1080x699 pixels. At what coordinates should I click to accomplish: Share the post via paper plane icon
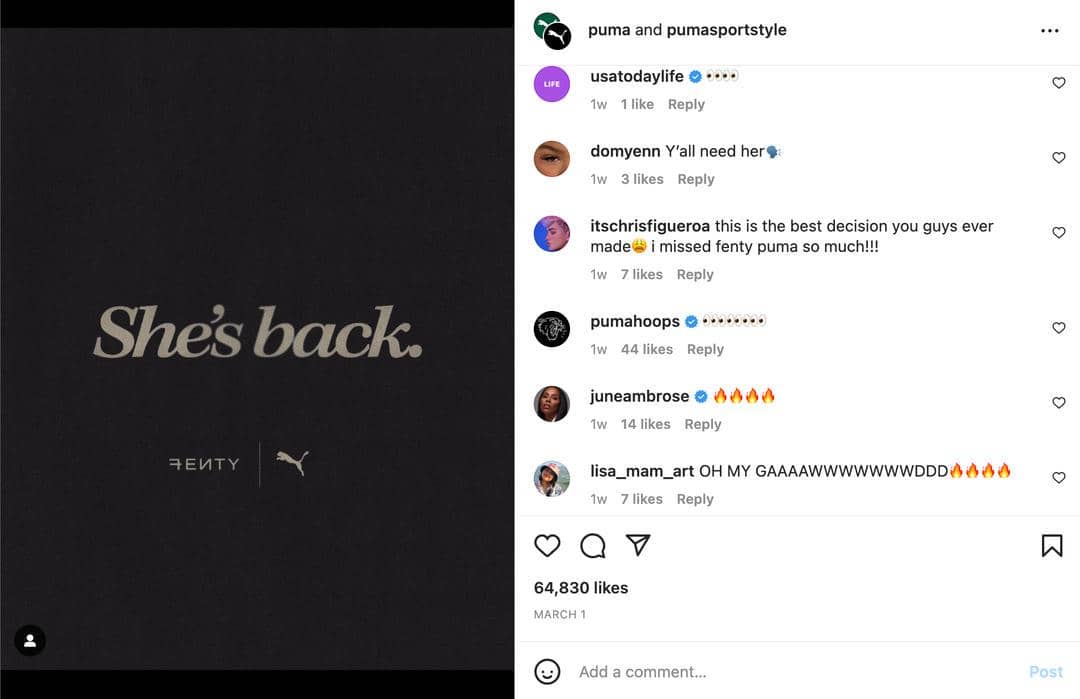(x=638, y=545)
